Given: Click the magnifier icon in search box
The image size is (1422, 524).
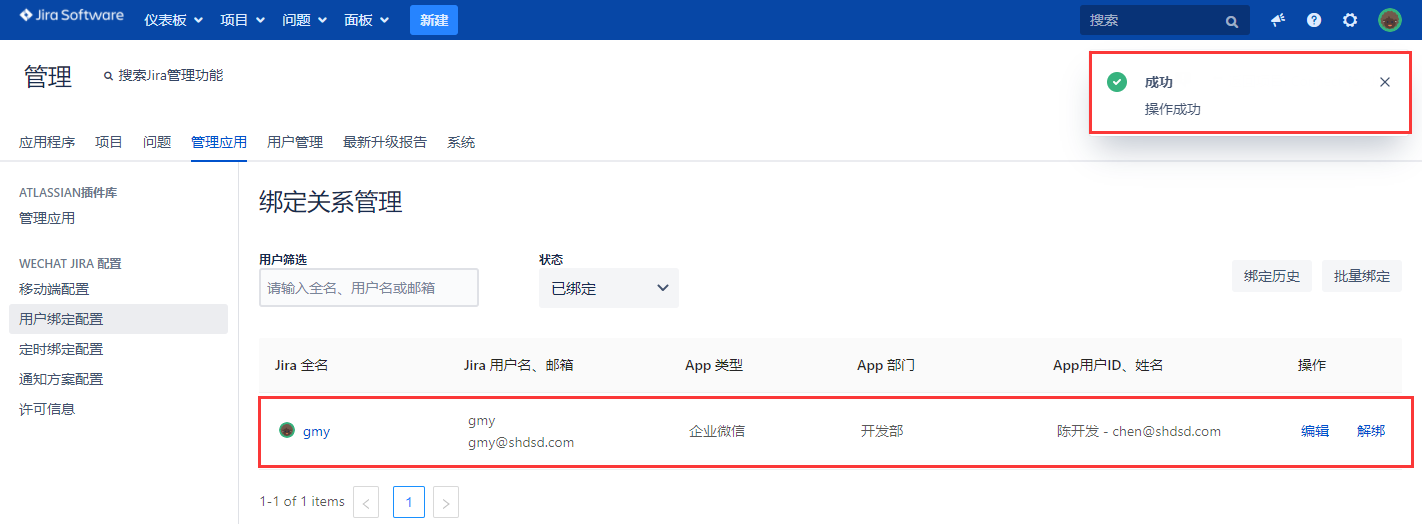Looking at the screenshot, I should tap(1231, 21).
